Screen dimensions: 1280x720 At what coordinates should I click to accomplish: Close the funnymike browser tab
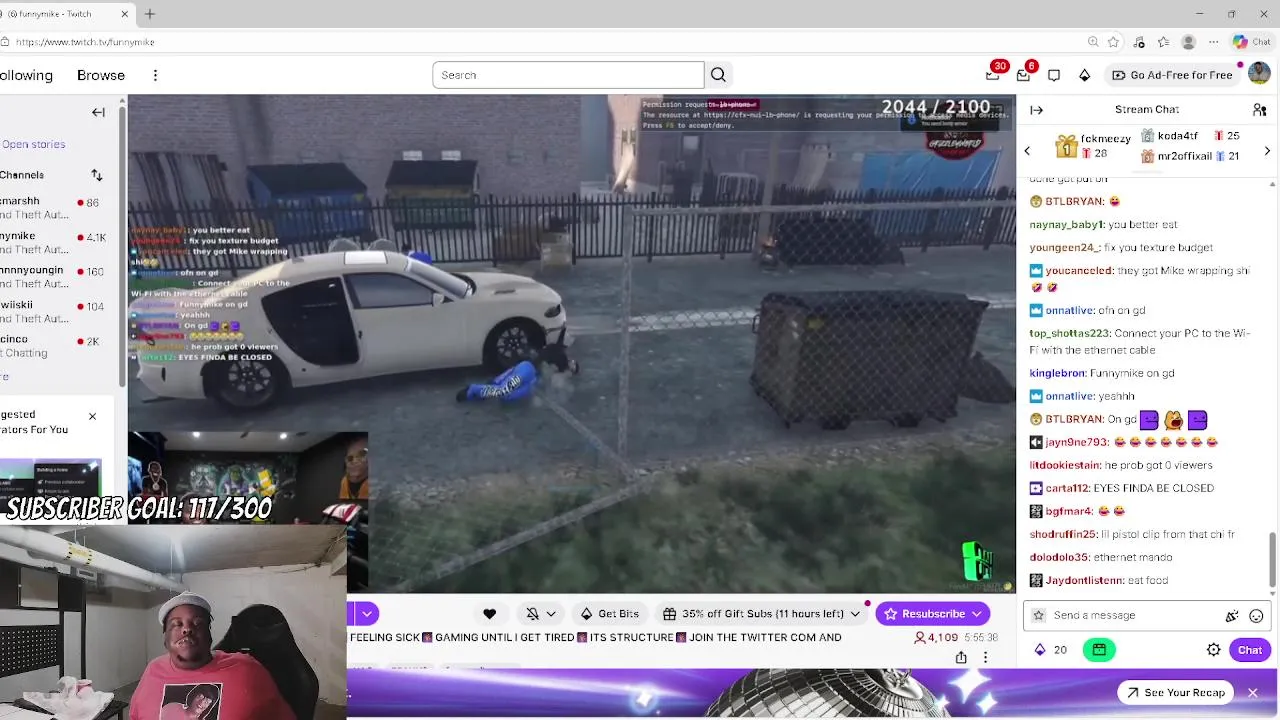tap(125, 14)
